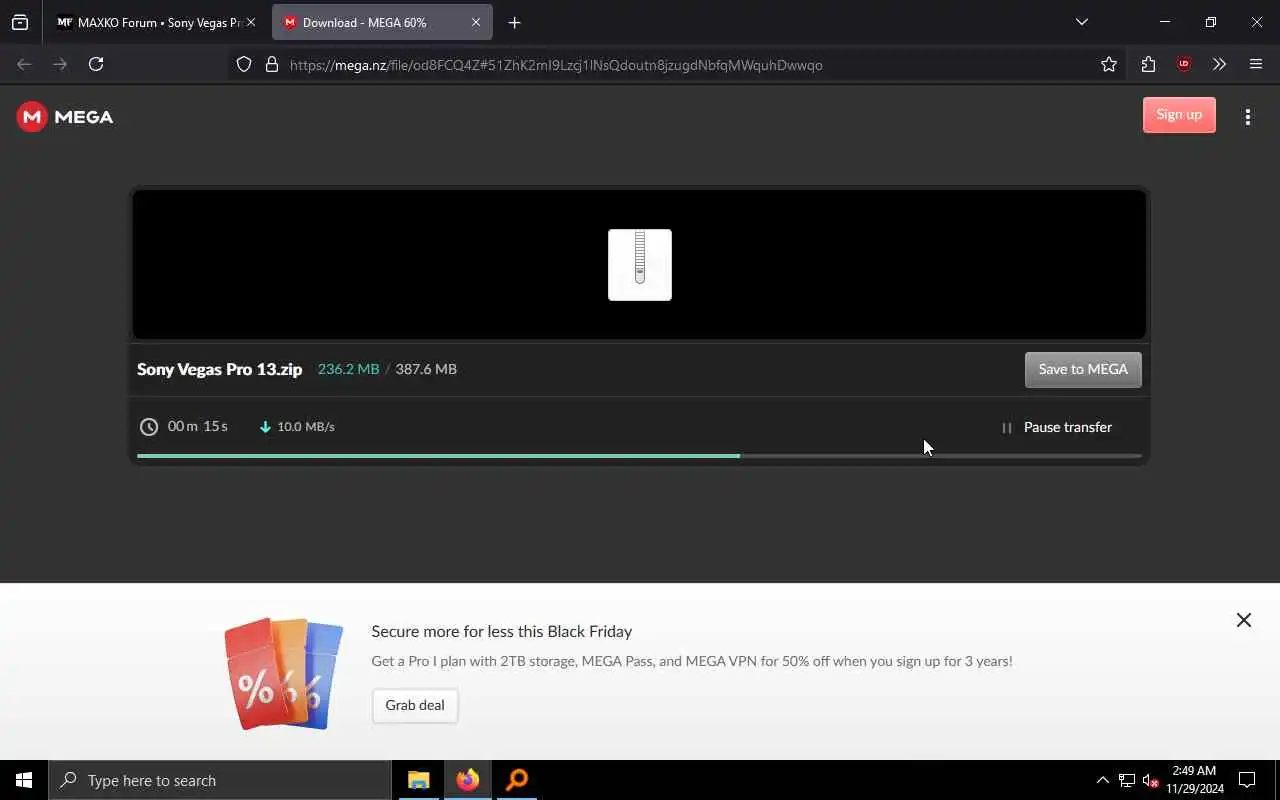The height and width of the screenshot is (800, 1280).
Task: Open the orange magnifier taskbar app
Action: 517,780
